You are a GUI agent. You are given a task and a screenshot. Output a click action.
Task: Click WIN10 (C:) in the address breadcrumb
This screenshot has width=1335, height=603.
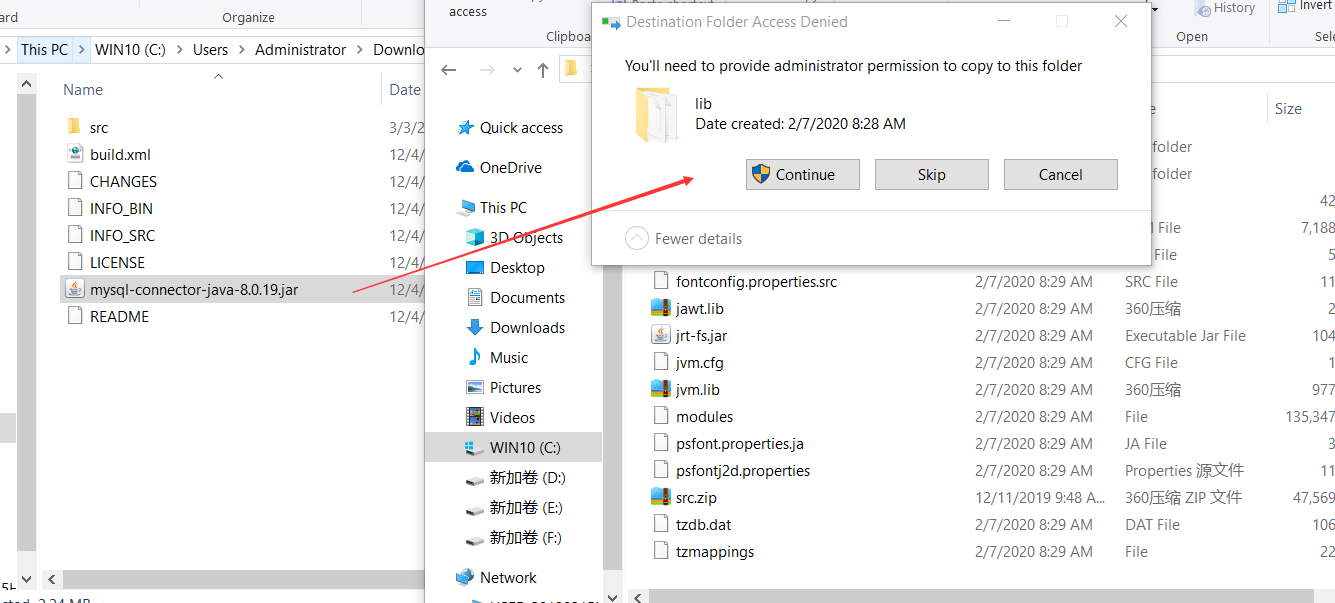click(x=130, y=50)
